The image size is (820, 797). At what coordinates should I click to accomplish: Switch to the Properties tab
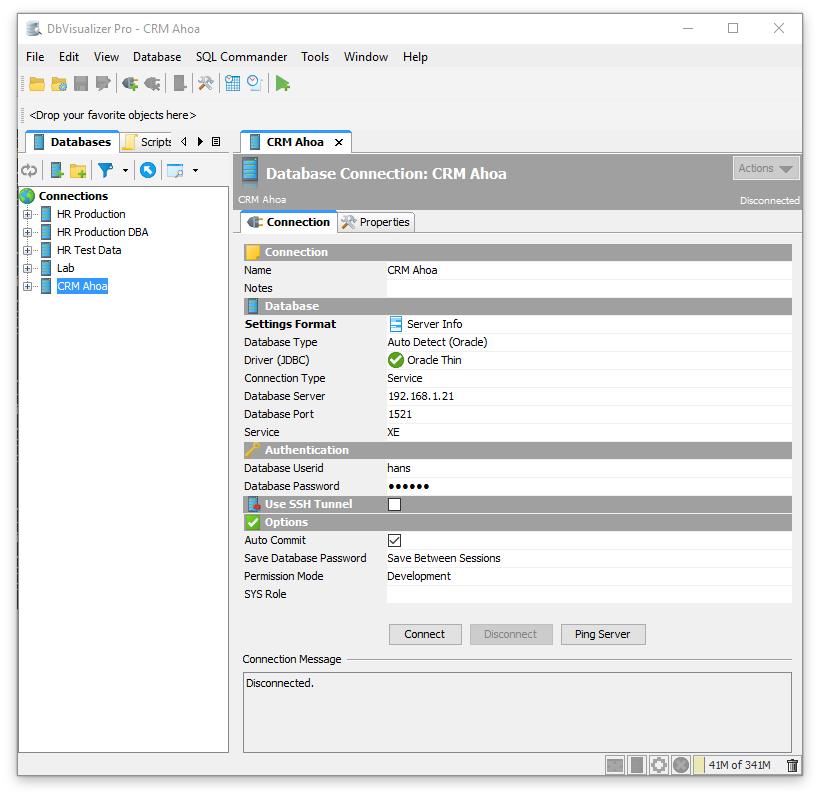pyautogui.click(x=376, y=222)
